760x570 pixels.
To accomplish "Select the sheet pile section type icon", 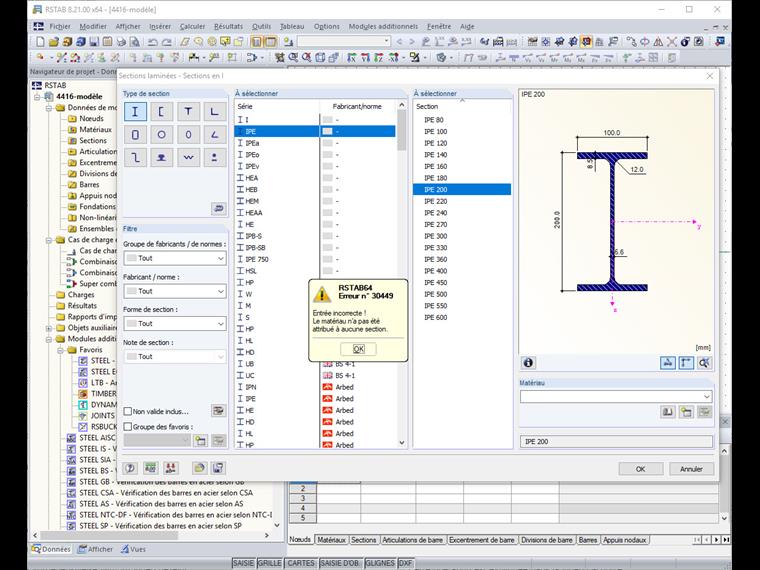I will (188, 158).
